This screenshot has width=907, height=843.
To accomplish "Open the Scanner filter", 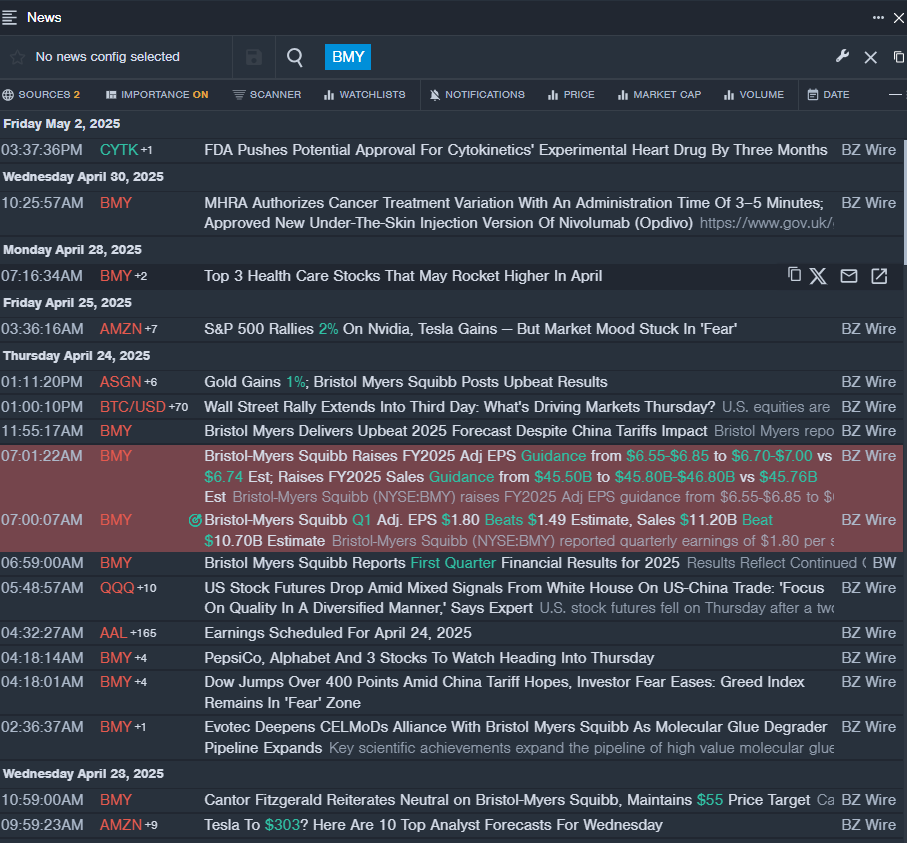I will 267,94.
